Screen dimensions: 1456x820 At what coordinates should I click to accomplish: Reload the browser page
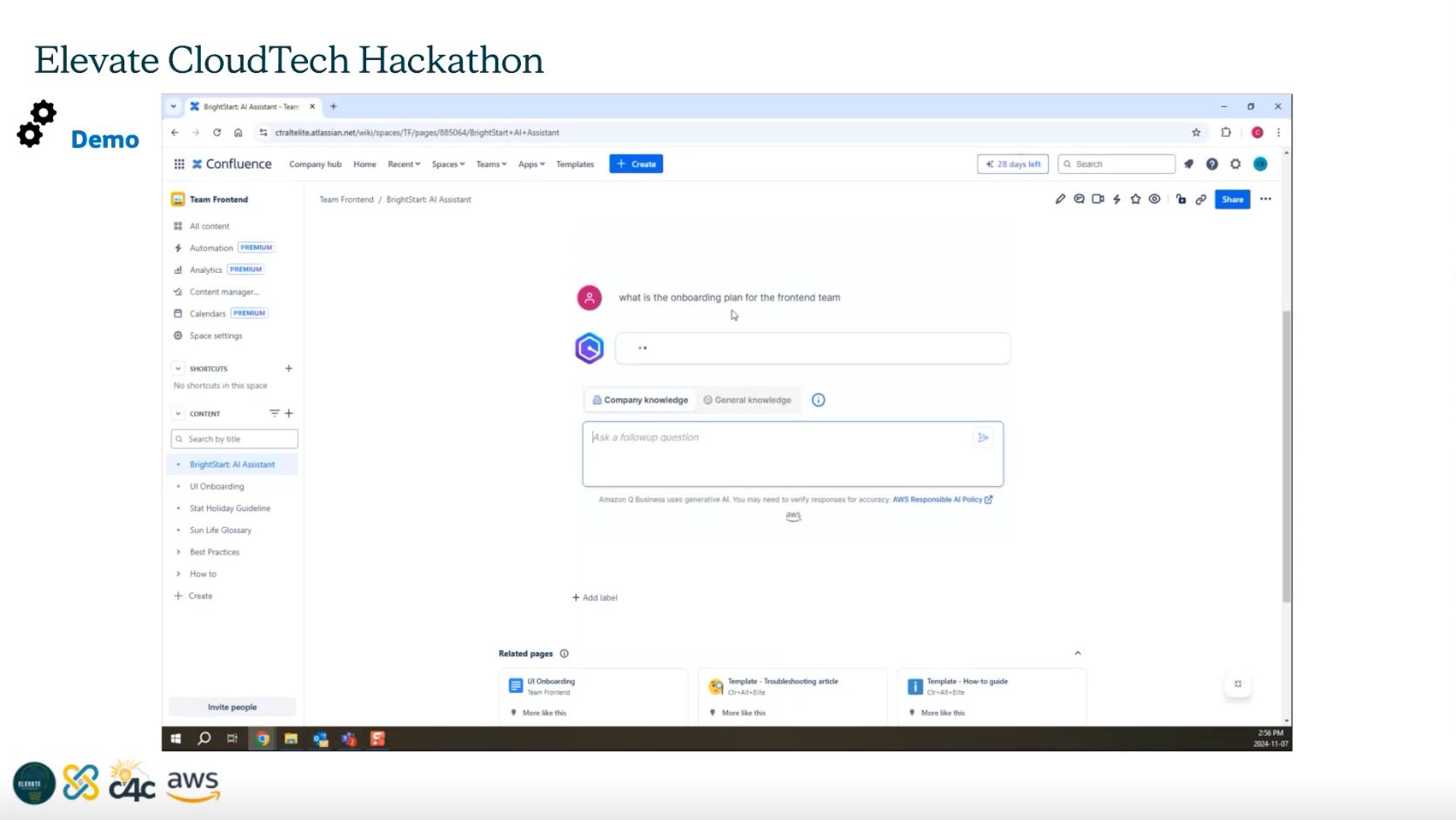(x=217, y=132)
